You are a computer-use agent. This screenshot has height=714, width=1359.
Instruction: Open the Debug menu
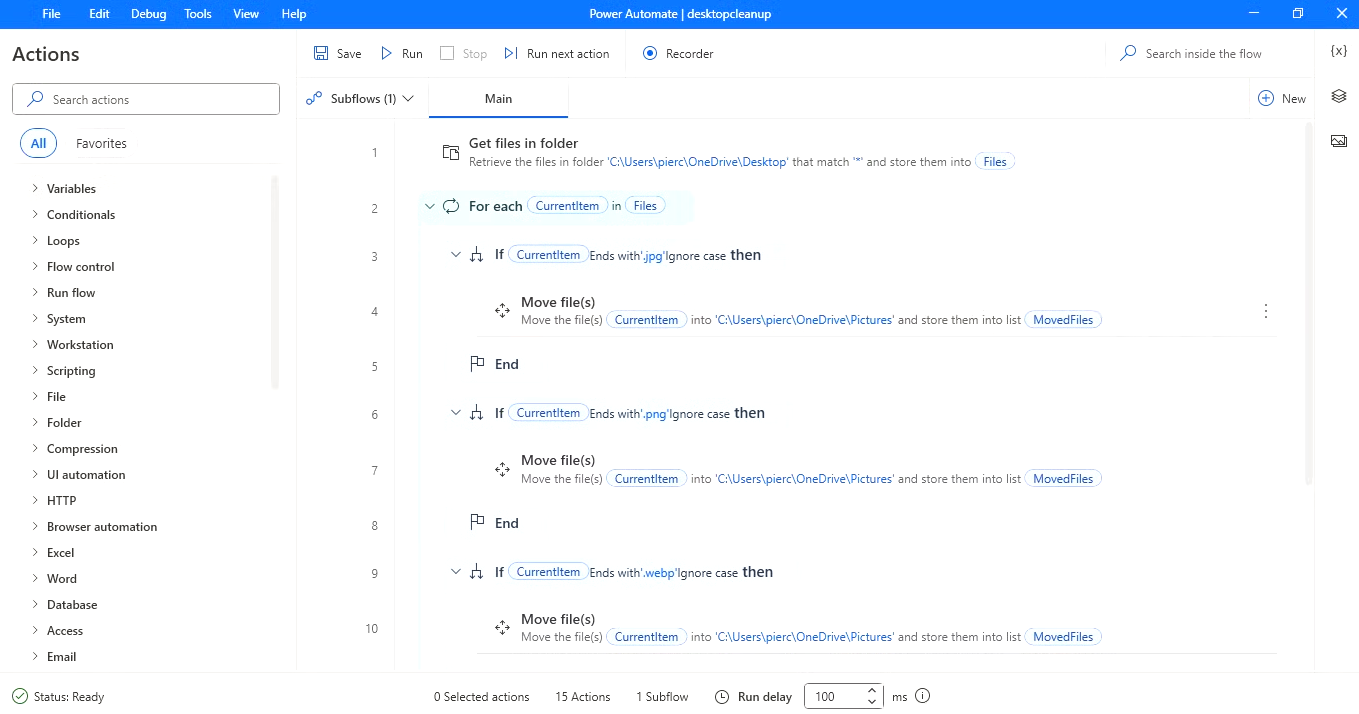click(x=149, y=14)
